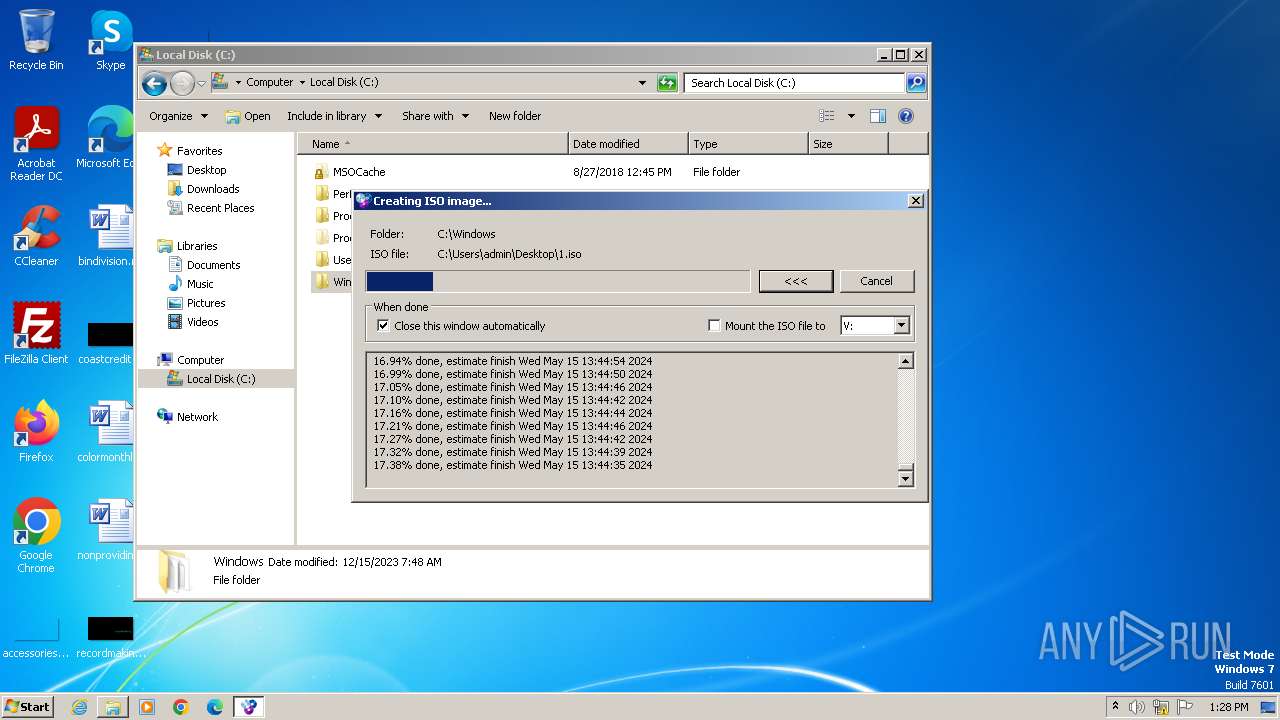This screenshot has width=1280, height=720.
Task: Open the Organize dropdown menu
Action: click(178, 116)
